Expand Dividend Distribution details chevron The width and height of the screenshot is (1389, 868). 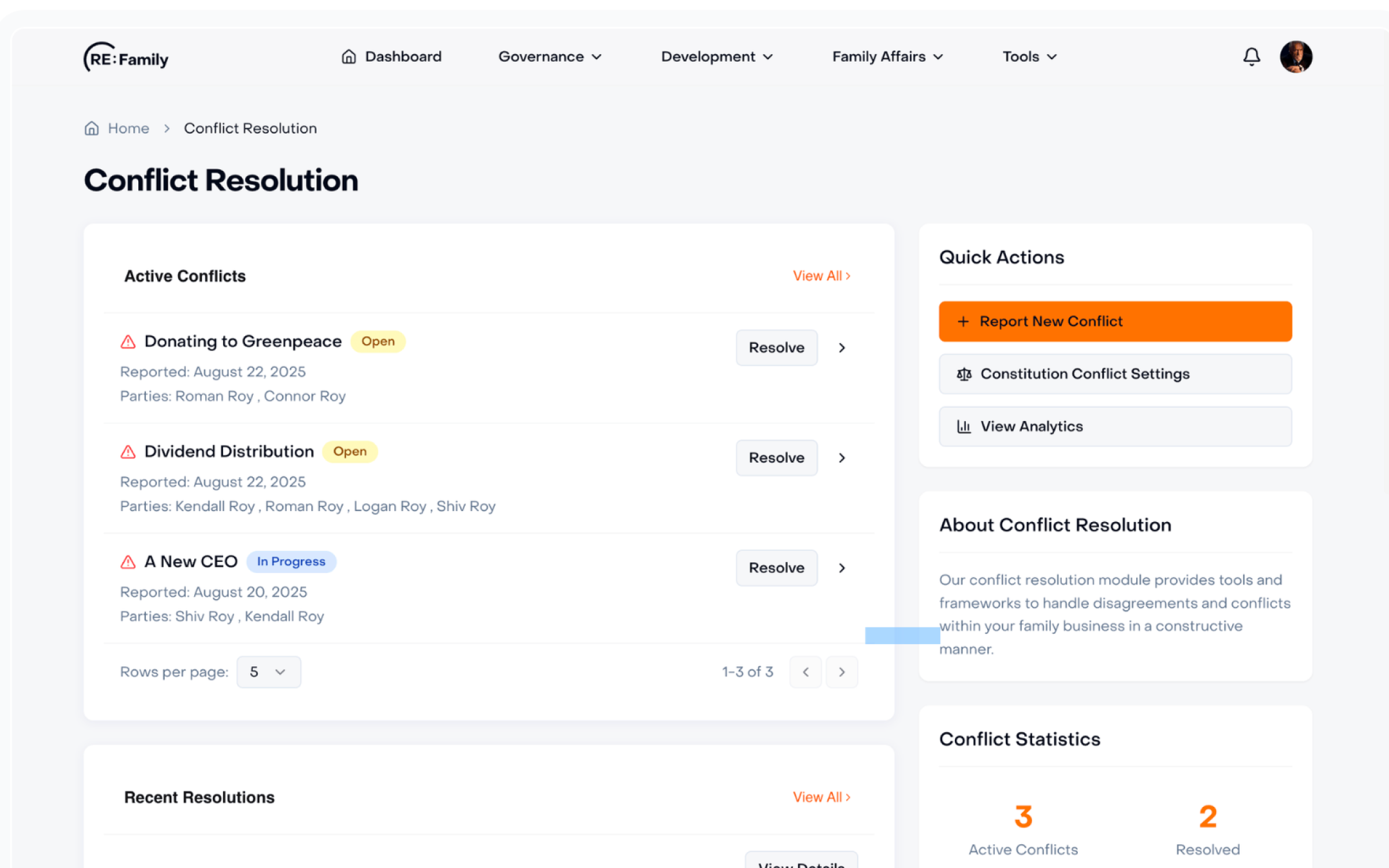(x=841, y=458)
